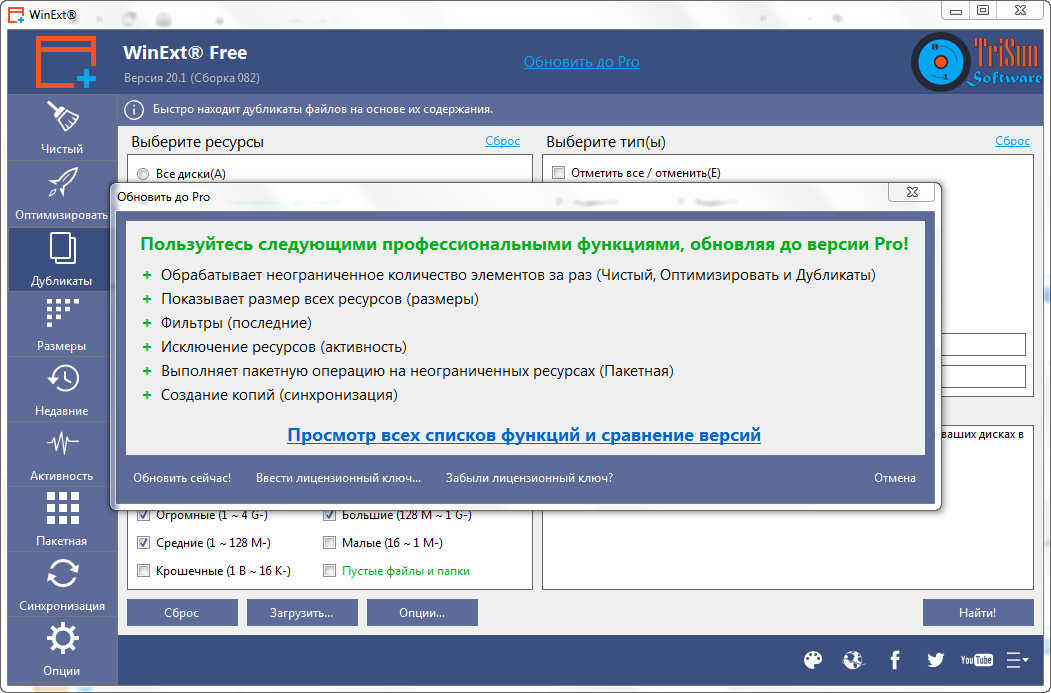Viewport: 1051px width, 693px height.
Task: Open the YouTube channel icon
Action: click(x=976, y=660)
